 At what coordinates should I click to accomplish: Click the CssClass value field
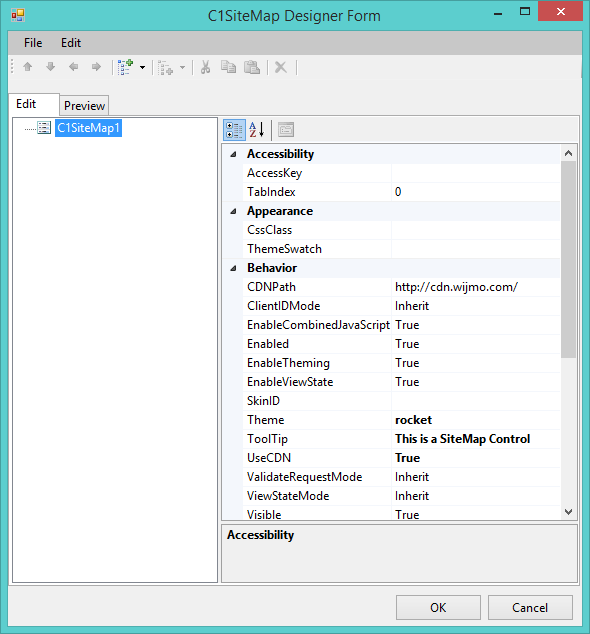click(476, 230)
